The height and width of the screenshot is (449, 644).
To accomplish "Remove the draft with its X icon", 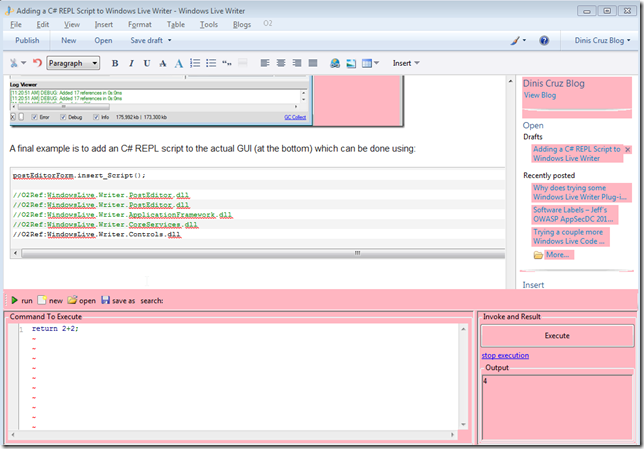I will tap(628, 150).
